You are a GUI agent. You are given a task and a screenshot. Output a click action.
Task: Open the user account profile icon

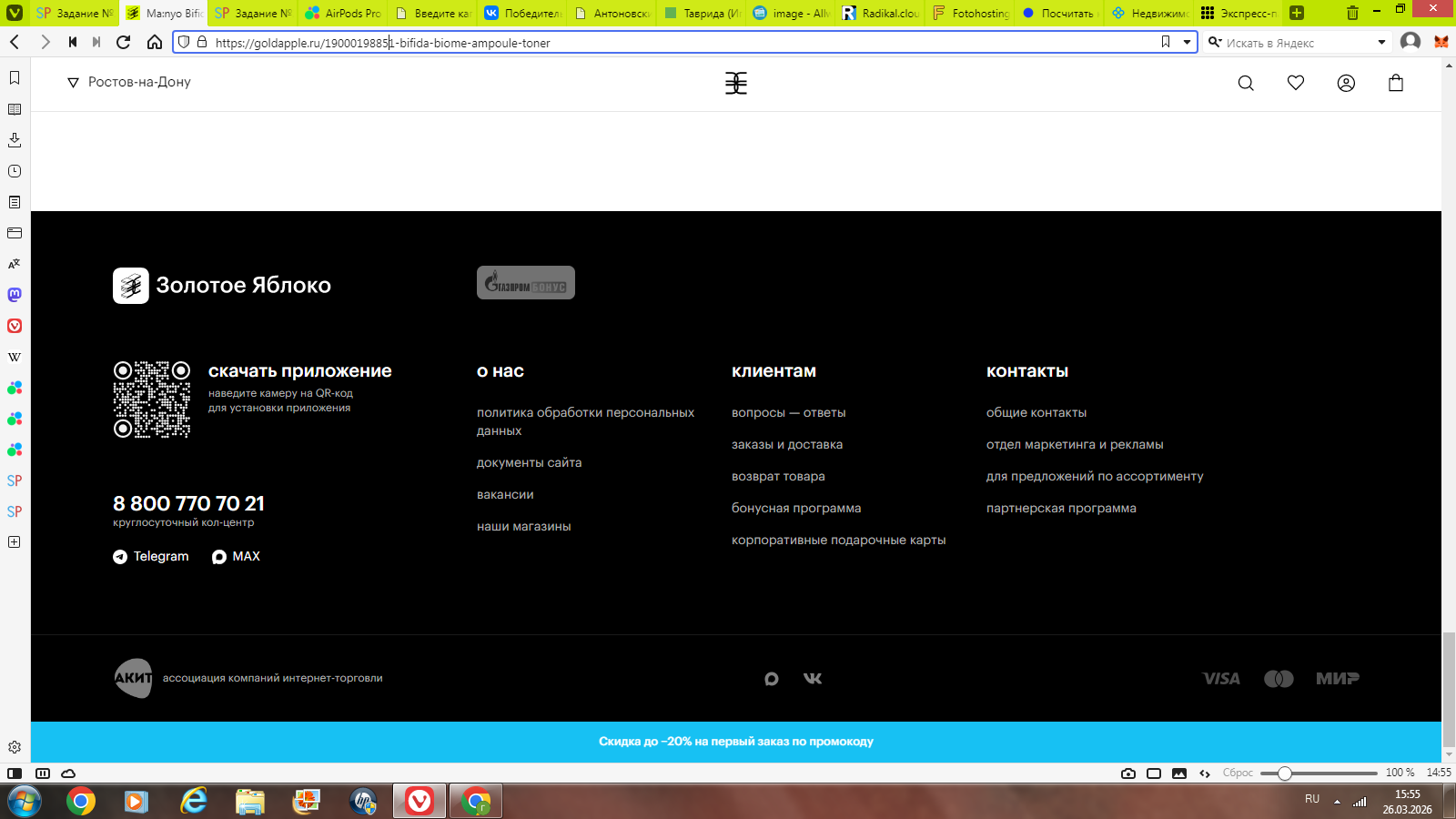click(x=1346, y=83)
